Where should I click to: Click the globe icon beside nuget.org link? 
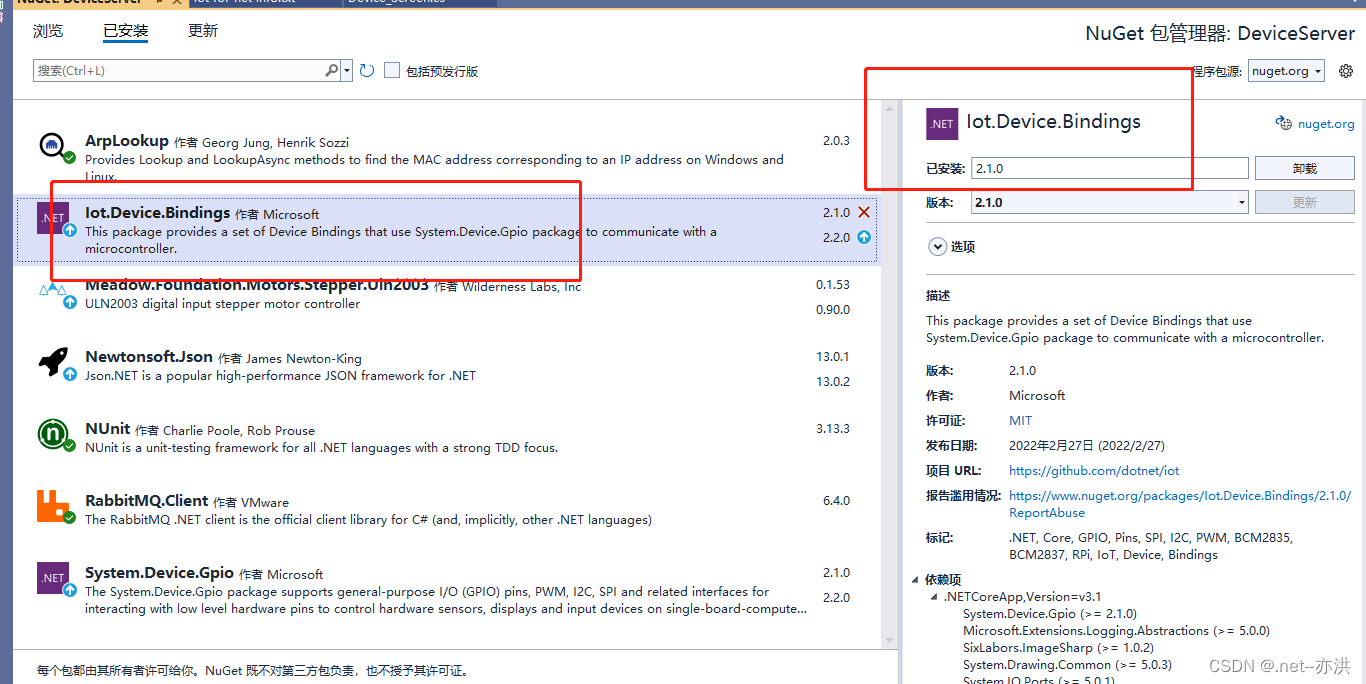[1284, 123]
